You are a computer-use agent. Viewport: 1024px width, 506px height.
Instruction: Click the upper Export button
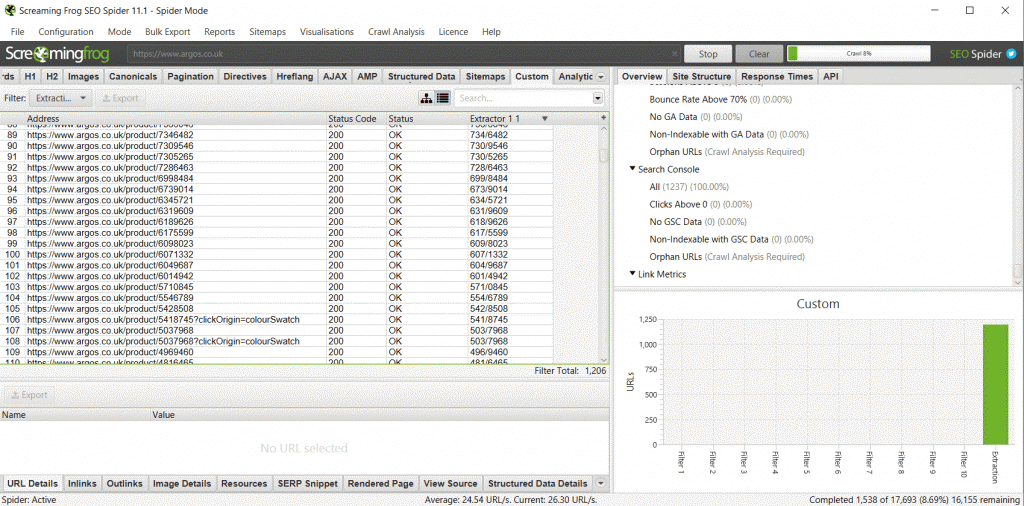[x=119, y=98]
